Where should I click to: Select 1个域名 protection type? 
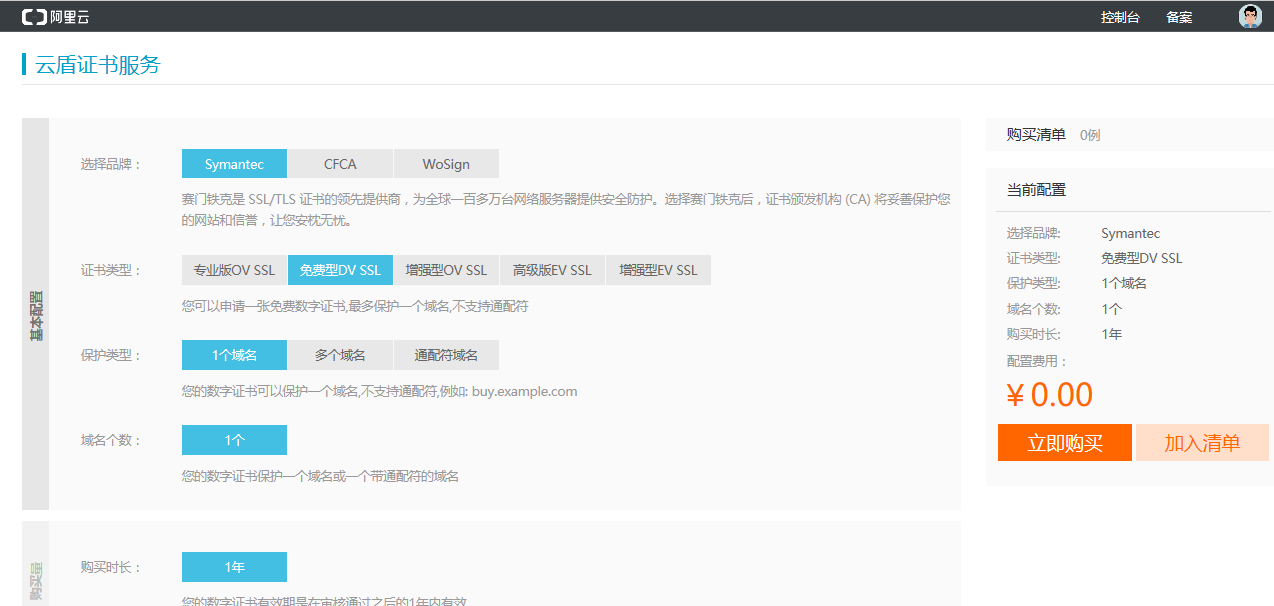coord(234,355)
